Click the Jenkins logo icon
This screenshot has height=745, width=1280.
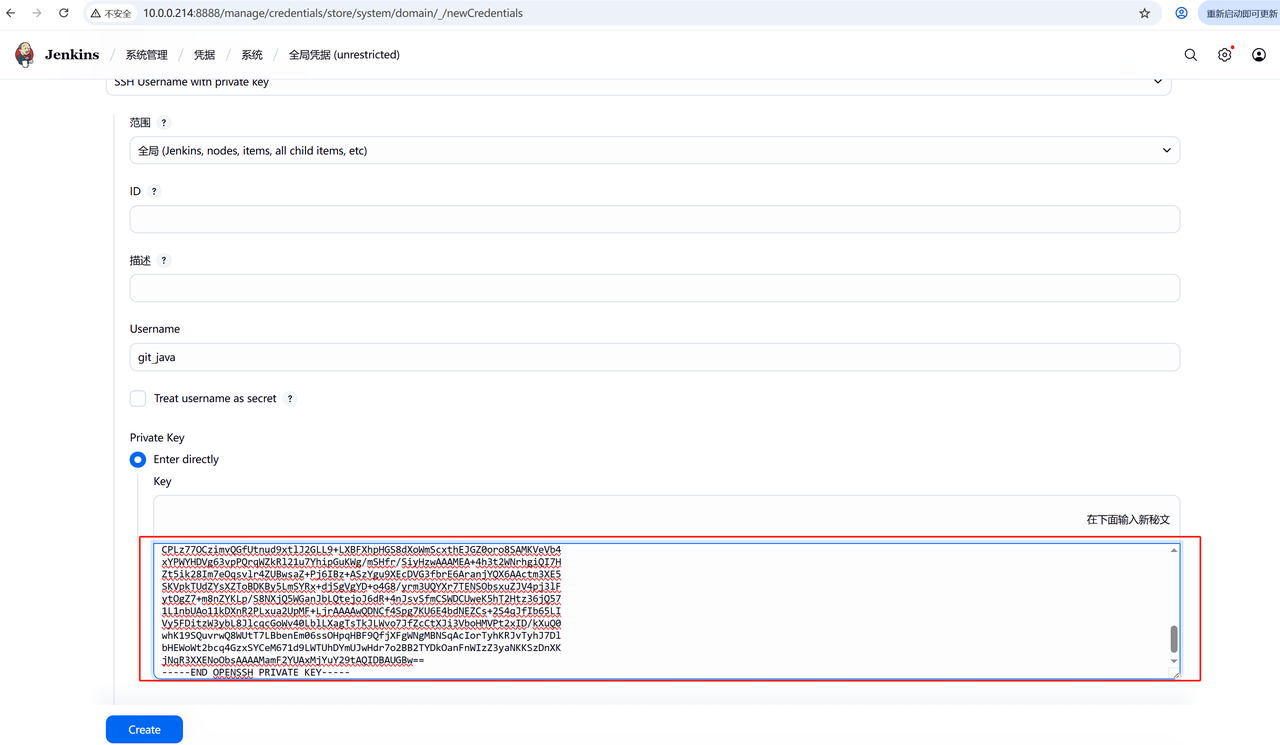point(25,55)
